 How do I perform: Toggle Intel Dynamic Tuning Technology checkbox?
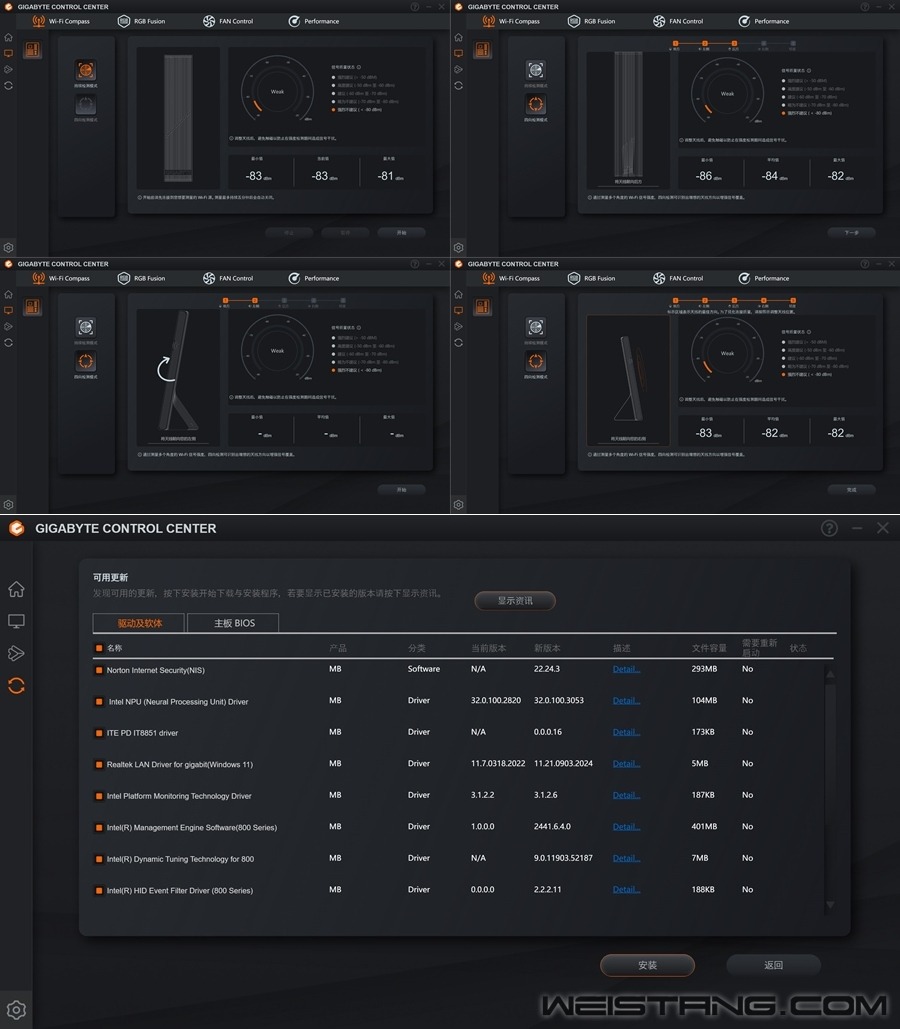pyautogui.click(x=99, y=859)
